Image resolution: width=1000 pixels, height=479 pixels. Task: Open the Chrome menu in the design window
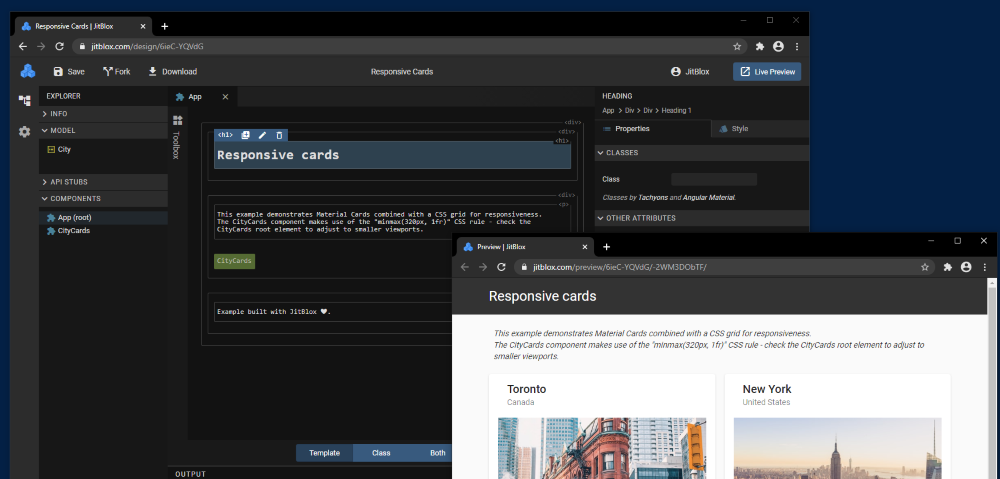click(797, 47)
